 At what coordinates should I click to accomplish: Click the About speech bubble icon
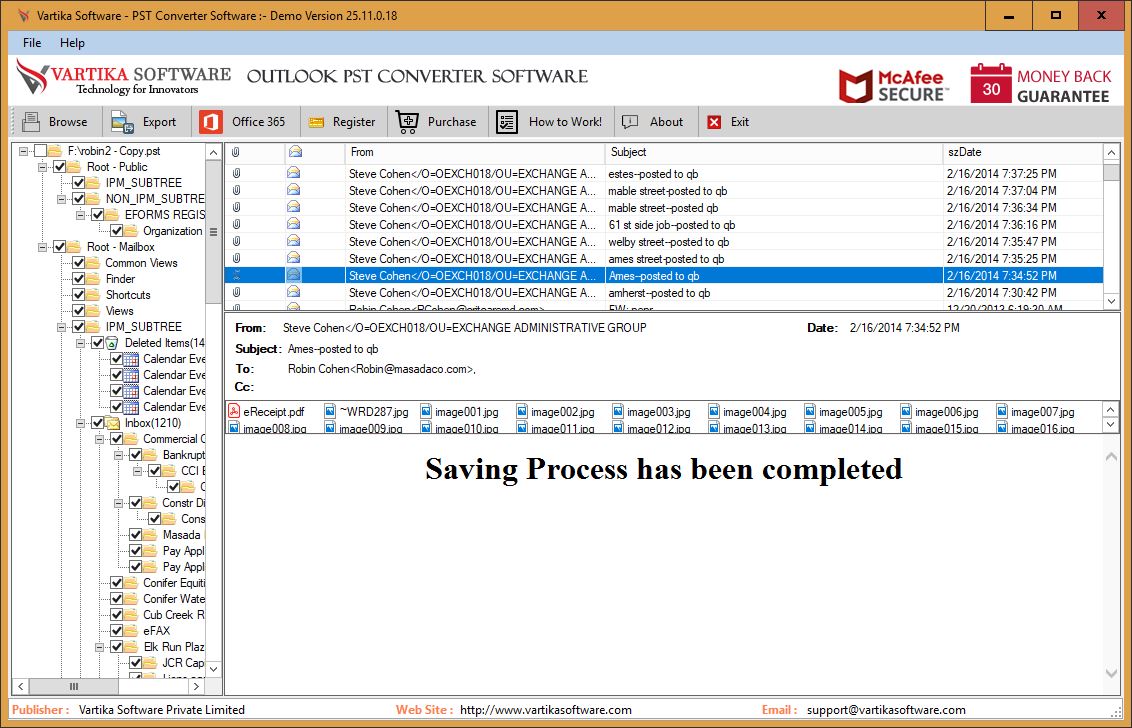(x=630, y=121)
